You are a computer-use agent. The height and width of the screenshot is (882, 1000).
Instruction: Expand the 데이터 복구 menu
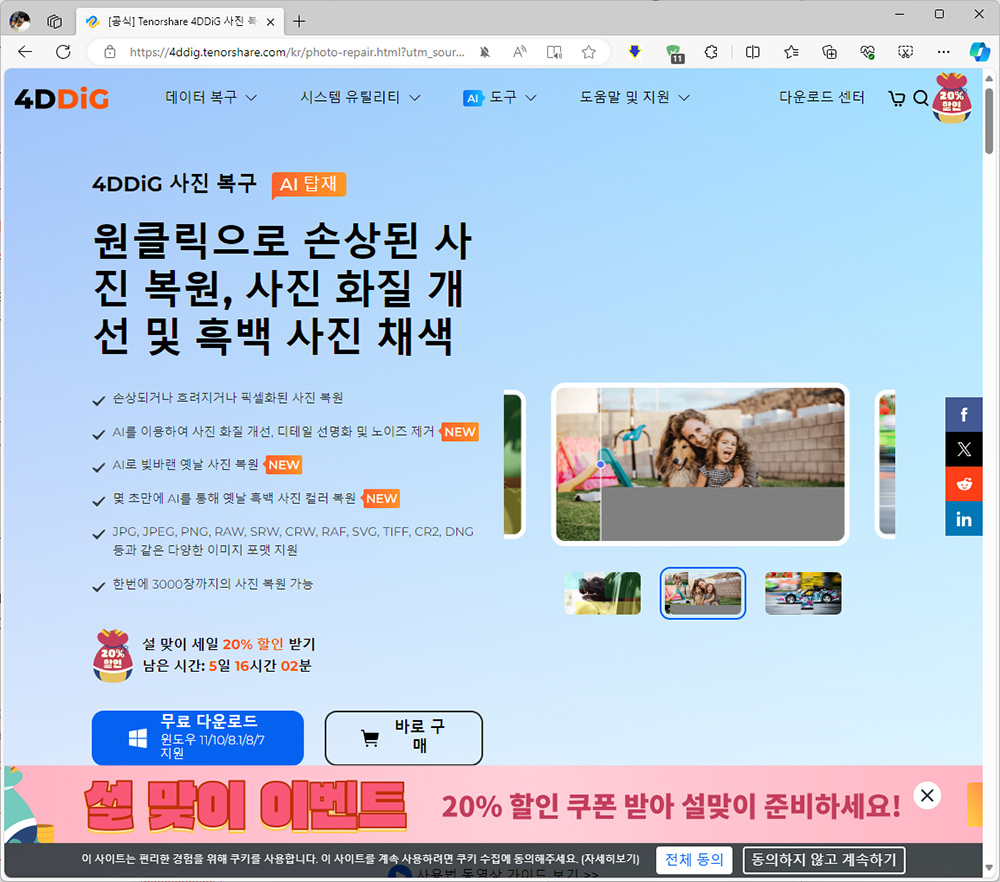pos(211,97)
